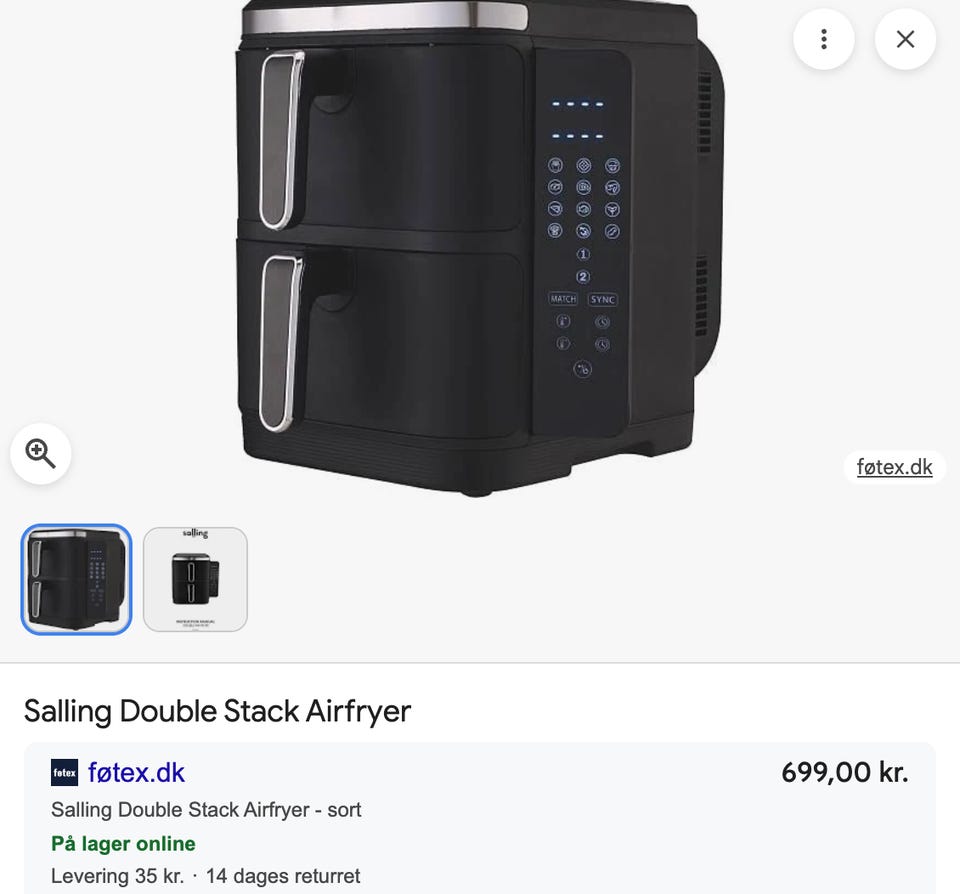
Task: Open the blue føtex.dk store link
Action: [x=136, y=773]
